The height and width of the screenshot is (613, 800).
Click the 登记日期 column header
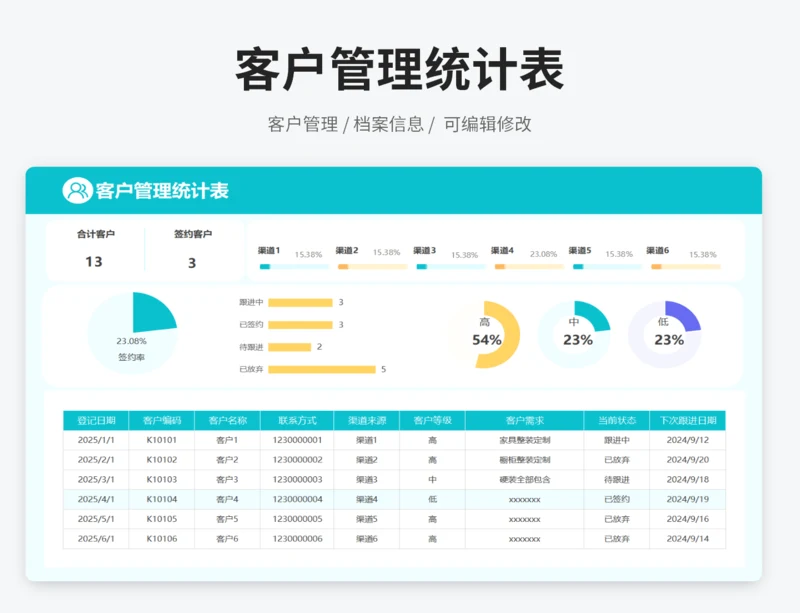point(96,421)
